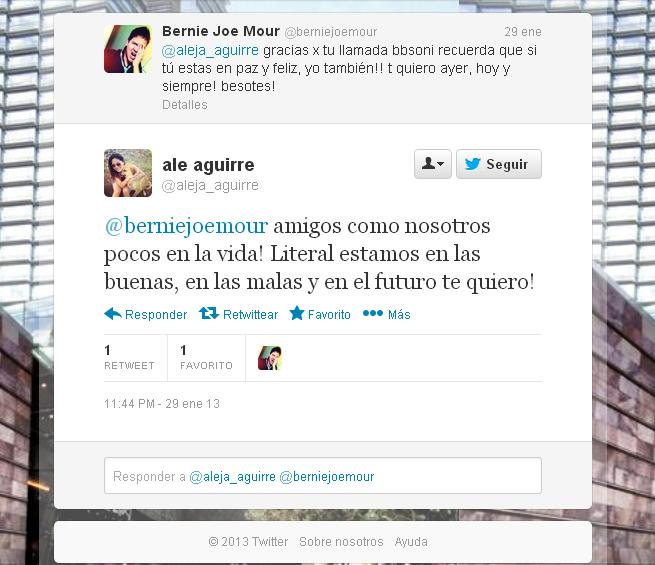
Task: Open Bernie Joe Mour's profile picture
Action: (128, 49)
